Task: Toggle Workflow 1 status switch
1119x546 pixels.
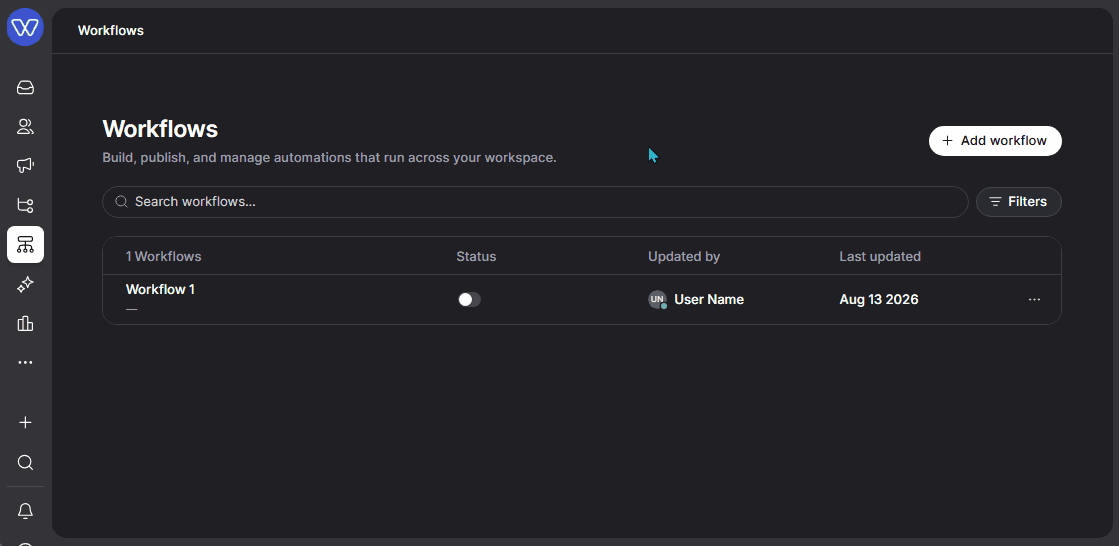Action: 470,300
